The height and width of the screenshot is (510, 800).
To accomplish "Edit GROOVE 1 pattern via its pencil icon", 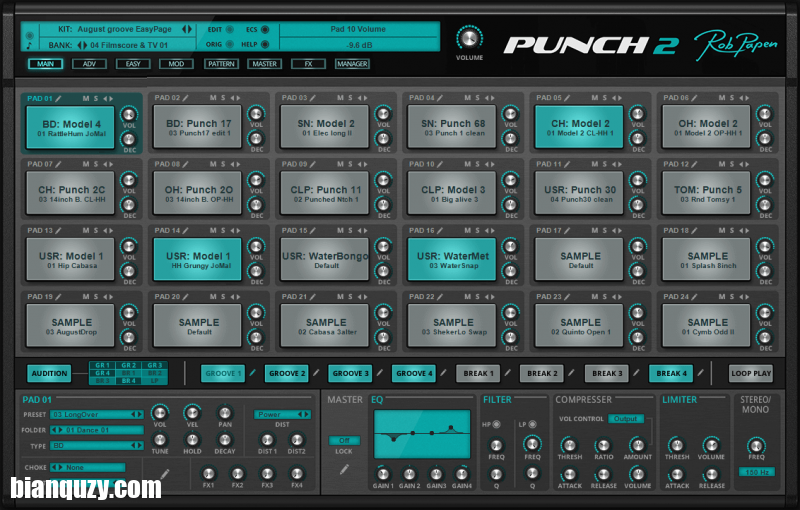I will (252, 373).
